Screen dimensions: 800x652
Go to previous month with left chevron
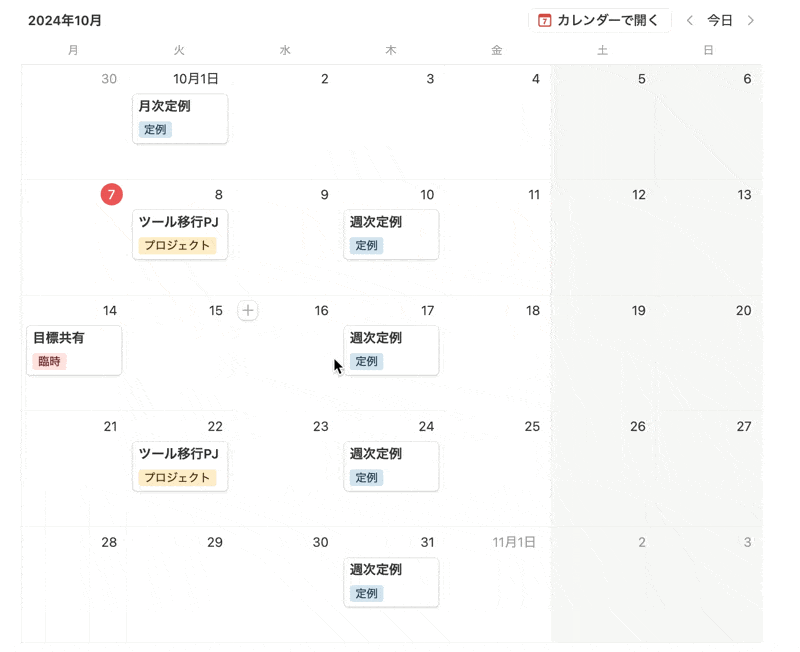coord(689,20)
